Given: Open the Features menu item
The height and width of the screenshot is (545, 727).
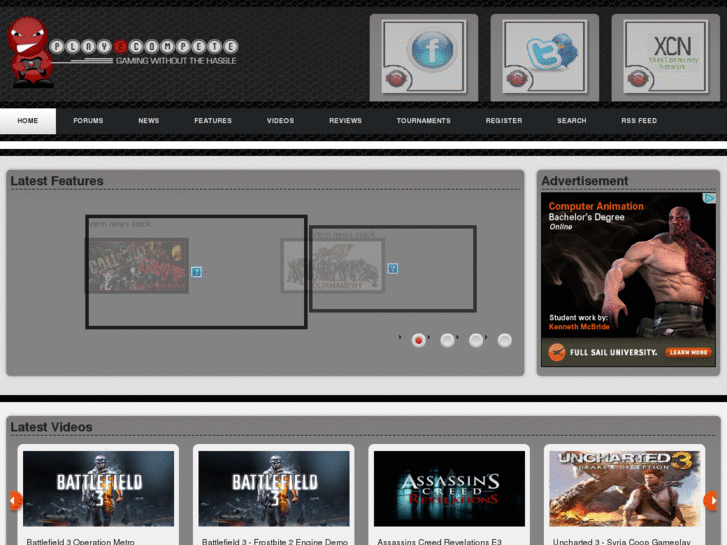Looking at the screenshot, I should coord(213,121).
